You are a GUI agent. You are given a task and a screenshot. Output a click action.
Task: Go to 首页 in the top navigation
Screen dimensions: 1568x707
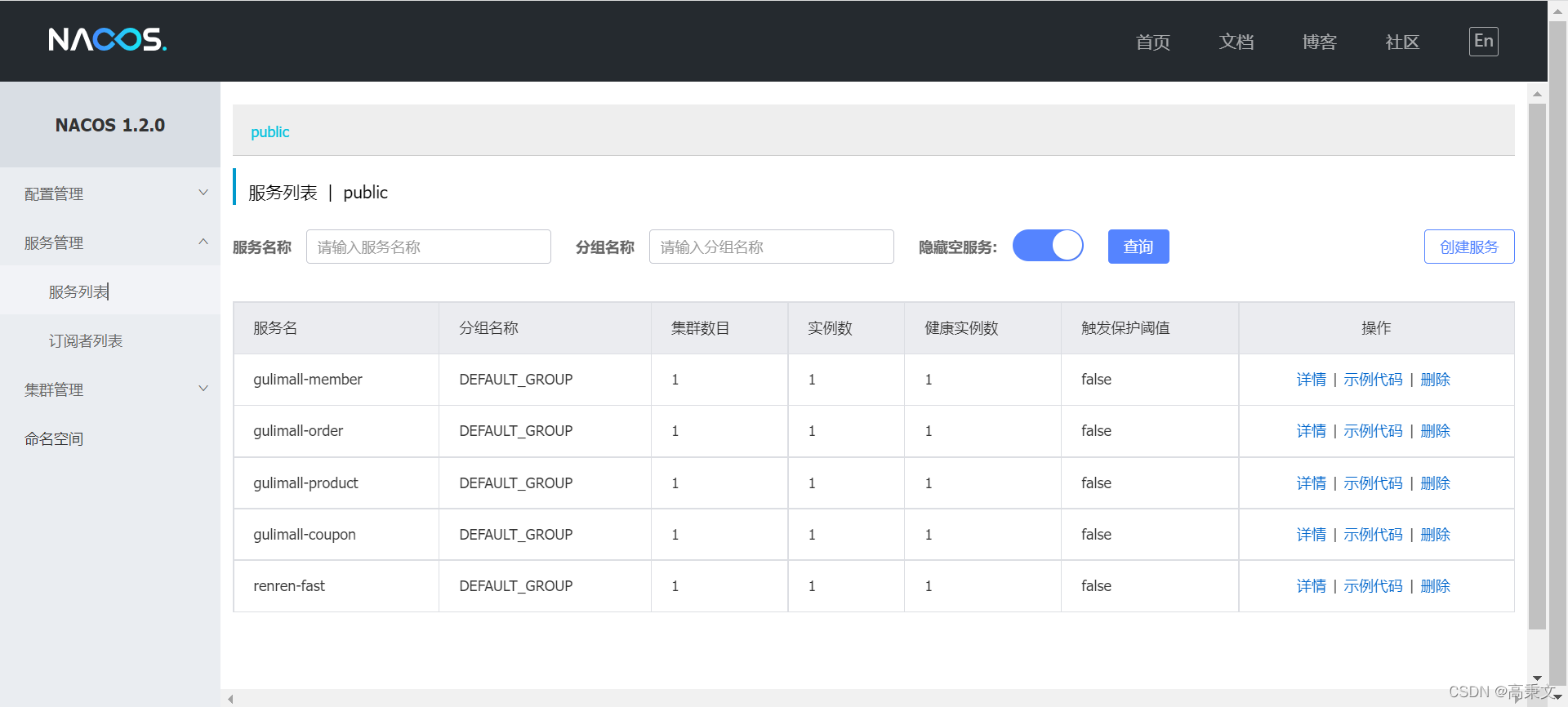1152,42
